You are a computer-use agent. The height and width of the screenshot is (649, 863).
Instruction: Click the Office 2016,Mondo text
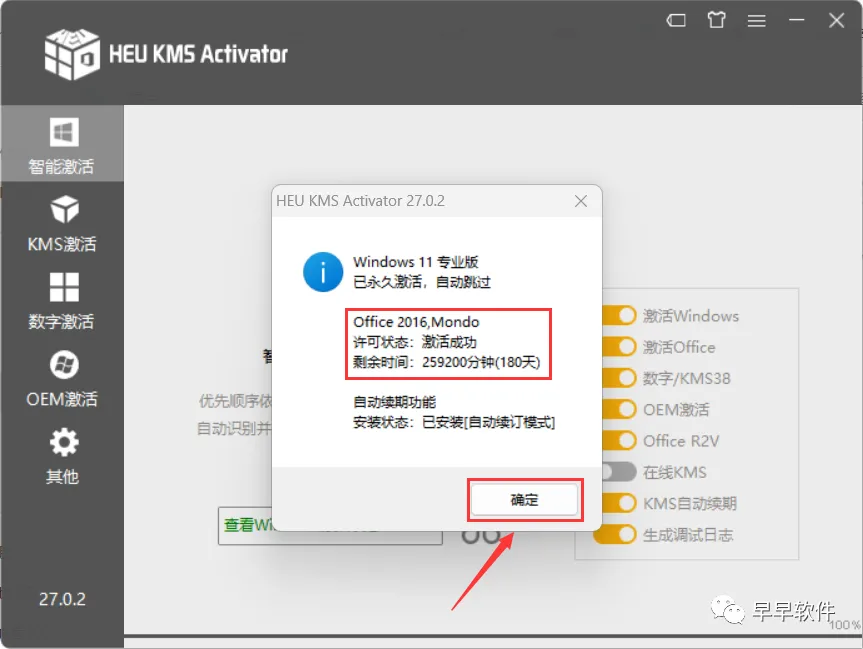click(x=416, y=322)
